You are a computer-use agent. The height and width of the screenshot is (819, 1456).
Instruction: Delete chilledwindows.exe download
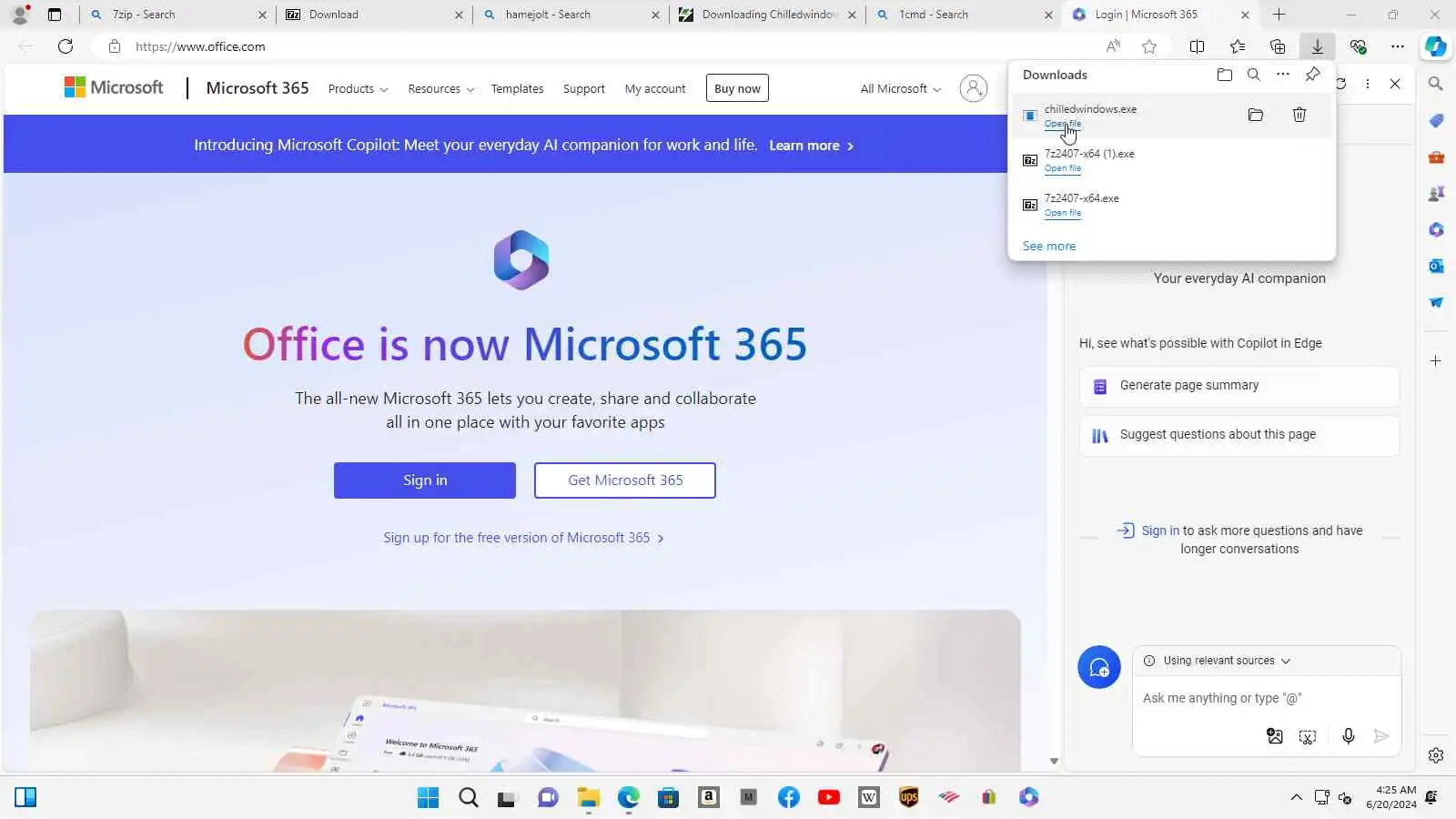click(1299, 115)
